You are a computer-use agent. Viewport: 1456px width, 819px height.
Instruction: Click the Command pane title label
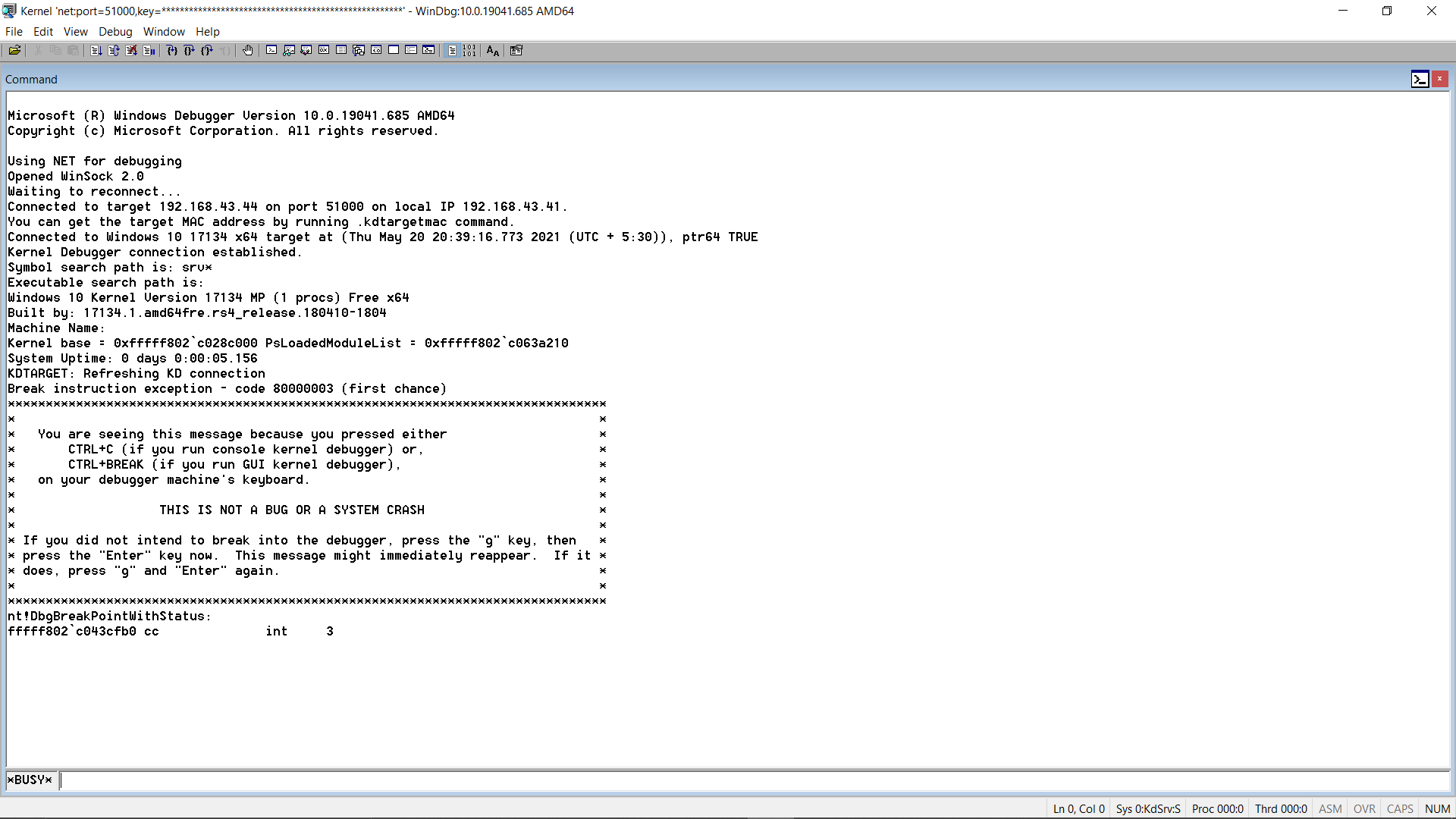pos(31,80)
